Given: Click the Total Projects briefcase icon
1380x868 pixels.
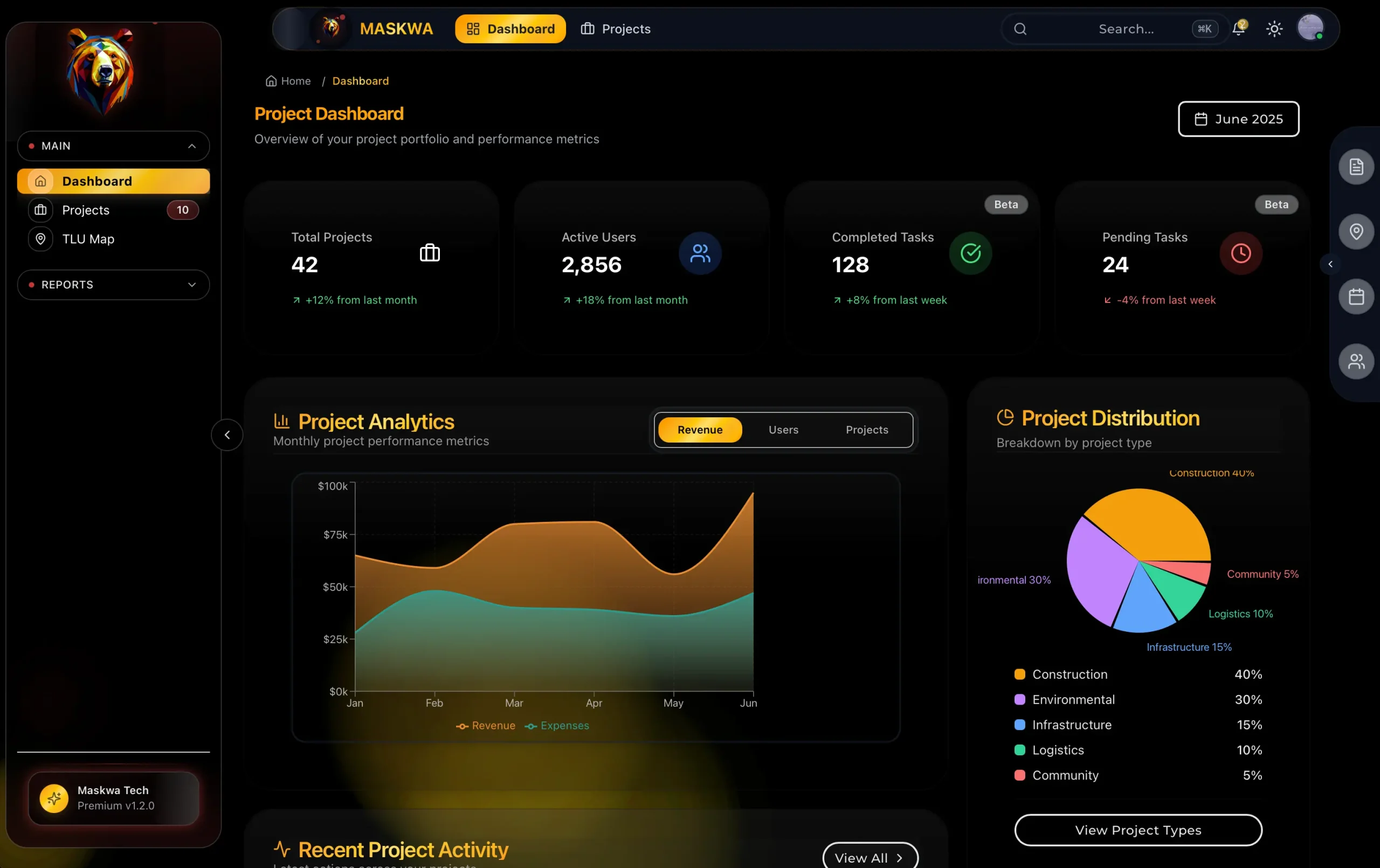Looking at the screenshot, I should tap(430, 253).
